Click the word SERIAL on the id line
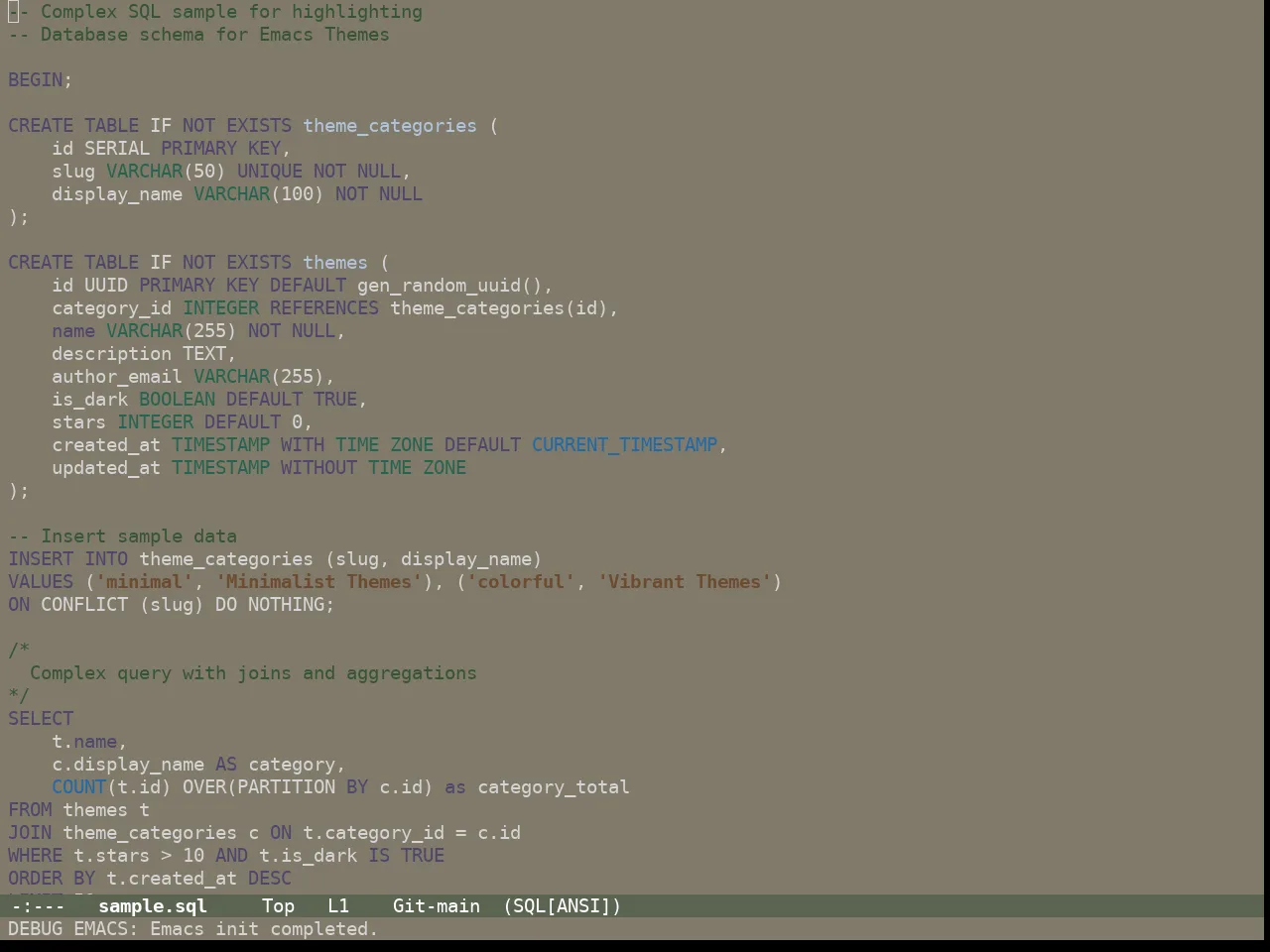This screenshot has height=952, width=1270. point(117,149)
